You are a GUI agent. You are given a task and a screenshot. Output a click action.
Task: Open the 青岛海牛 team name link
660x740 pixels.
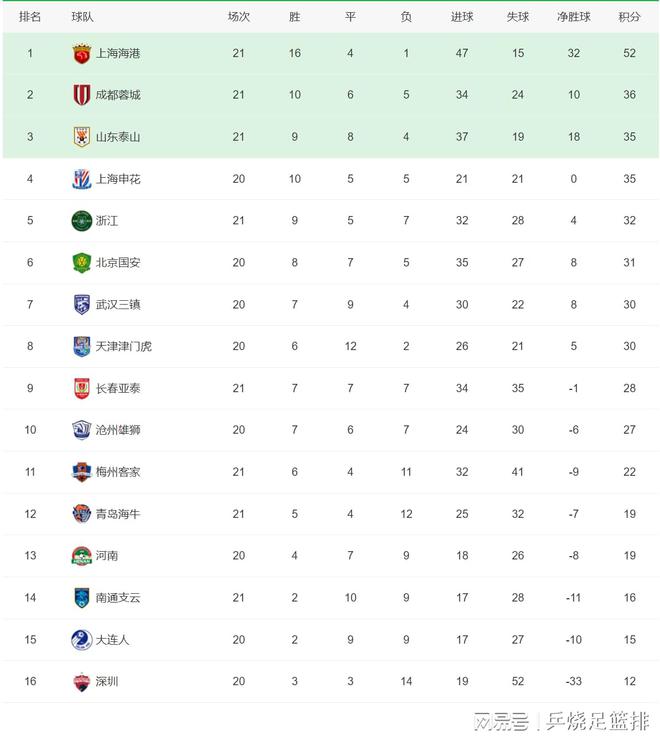tap(118, 514)
